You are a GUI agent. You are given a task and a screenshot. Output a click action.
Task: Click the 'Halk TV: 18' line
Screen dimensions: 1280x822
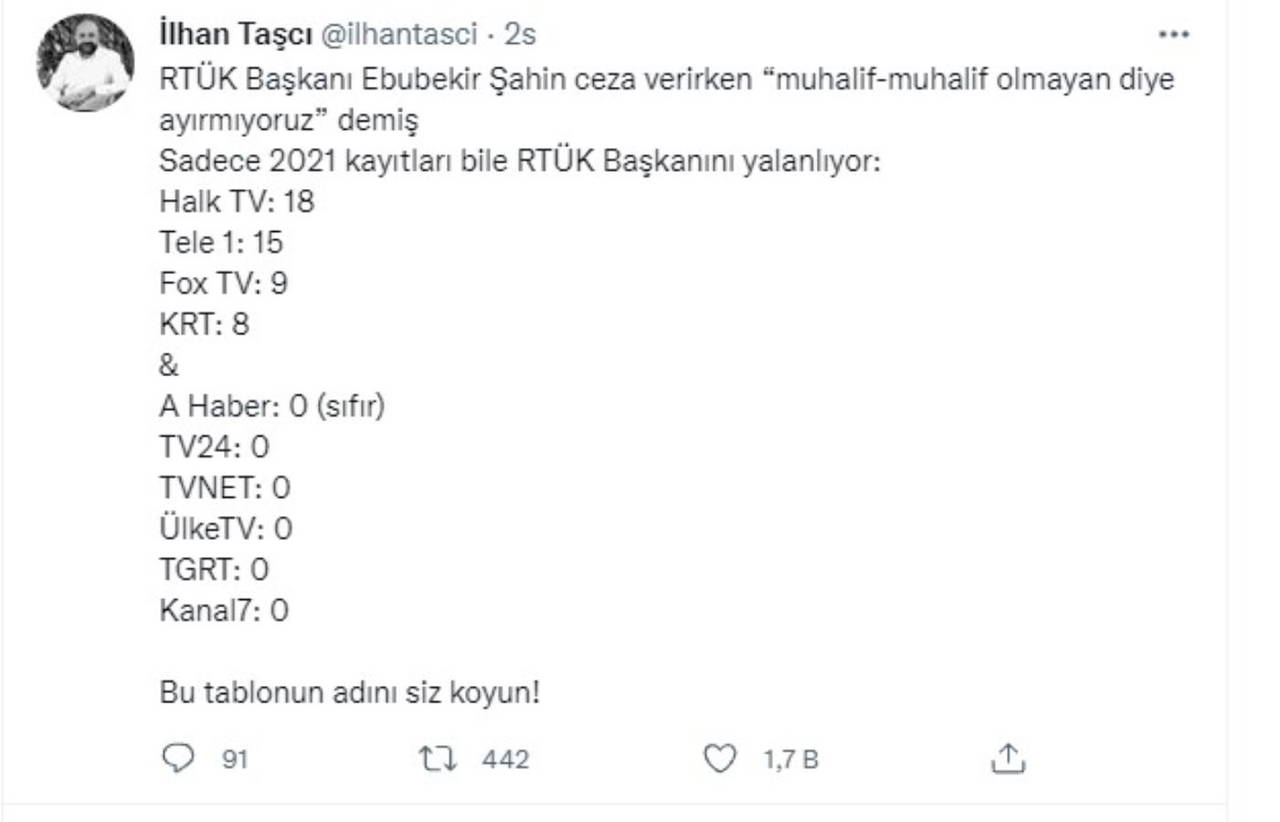(237, 202)
